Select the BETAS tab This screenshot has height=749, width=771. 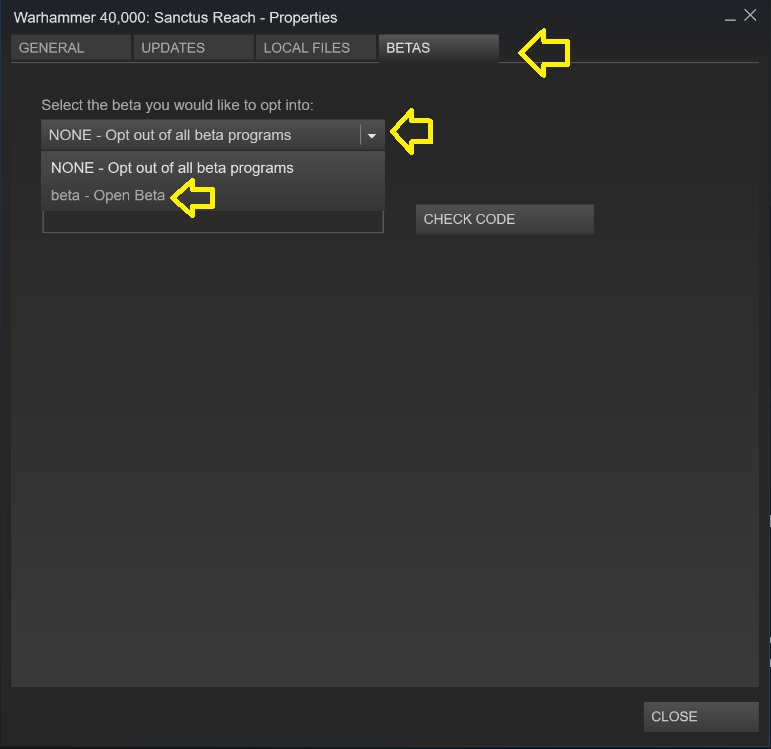click(439, 48)
